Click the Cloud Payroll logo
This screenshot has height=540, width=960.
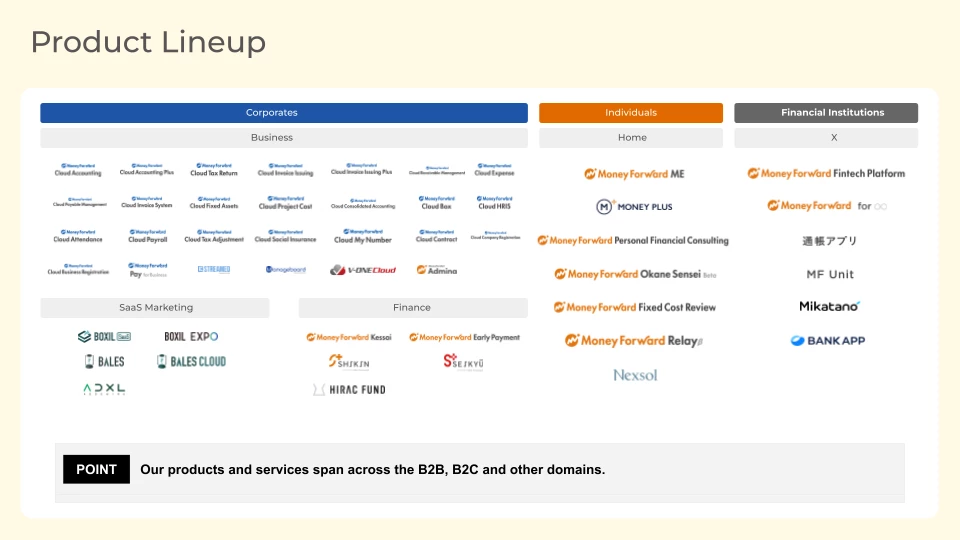(148, 236)
